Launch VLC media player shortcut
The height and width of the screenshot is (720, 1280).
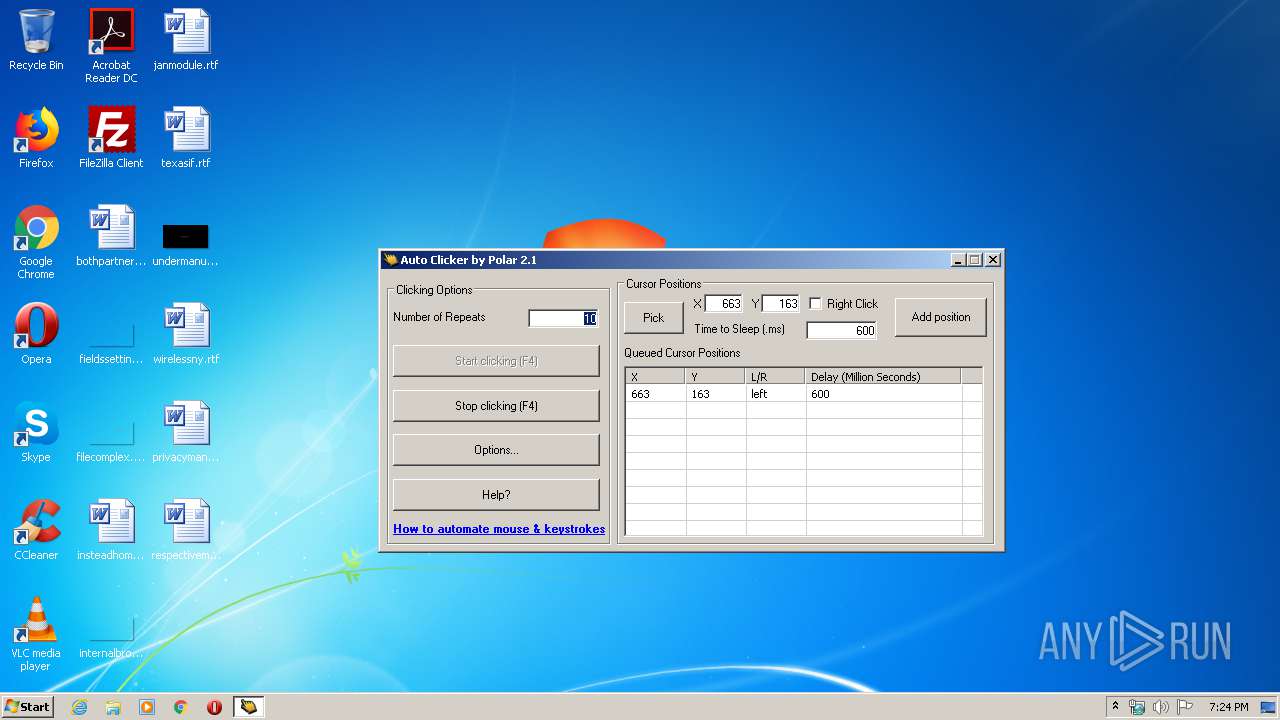[36, 634]
